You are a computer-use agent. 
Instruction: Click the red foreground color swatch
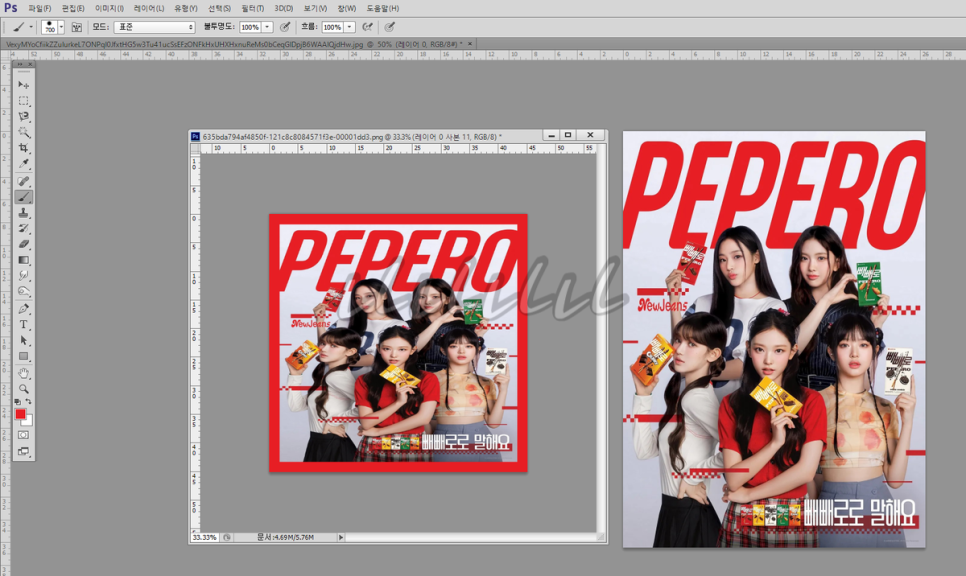20,414
